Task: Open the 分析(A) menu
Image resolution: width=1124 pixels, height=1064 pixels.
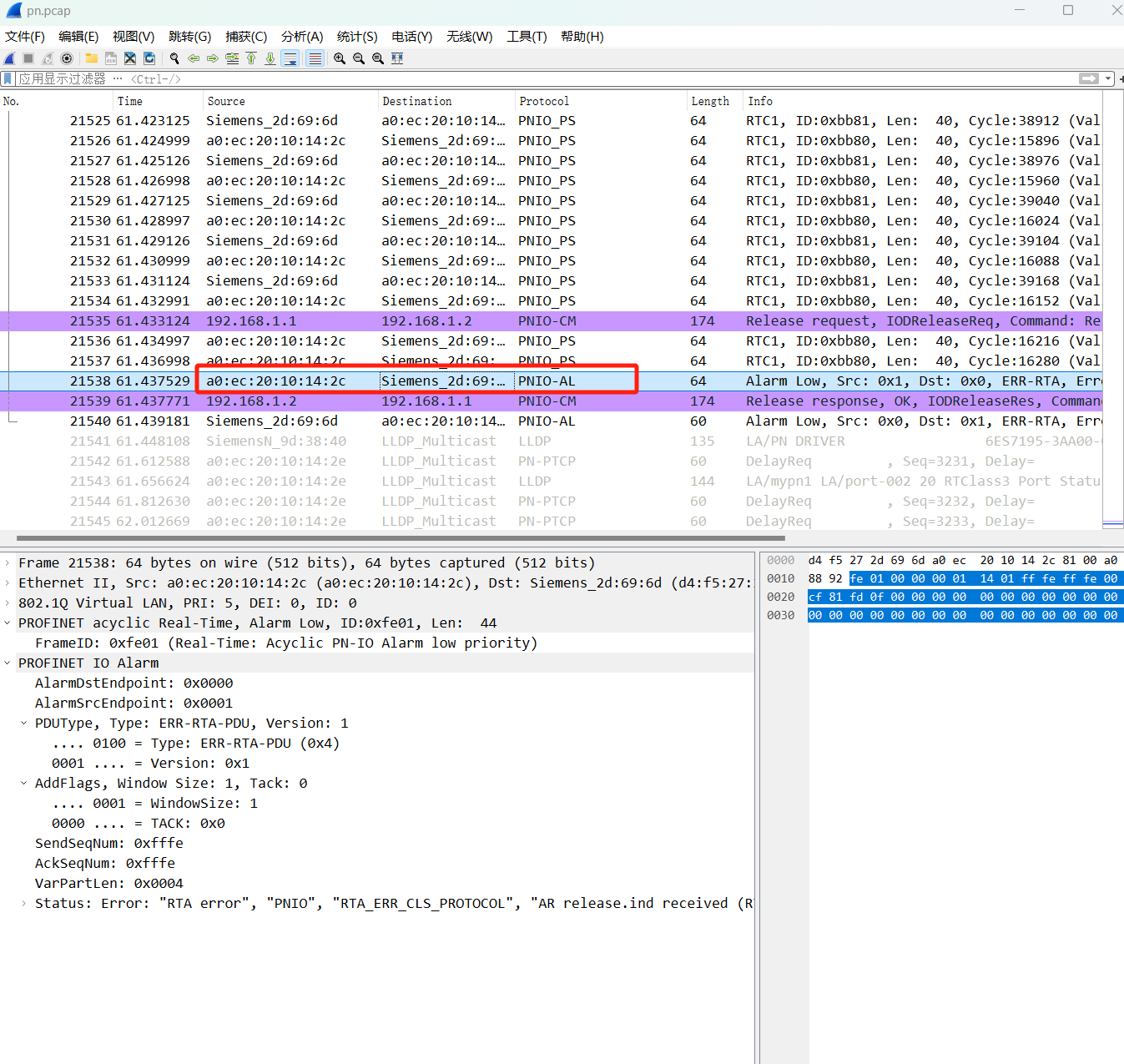Action: click(302, 37)
